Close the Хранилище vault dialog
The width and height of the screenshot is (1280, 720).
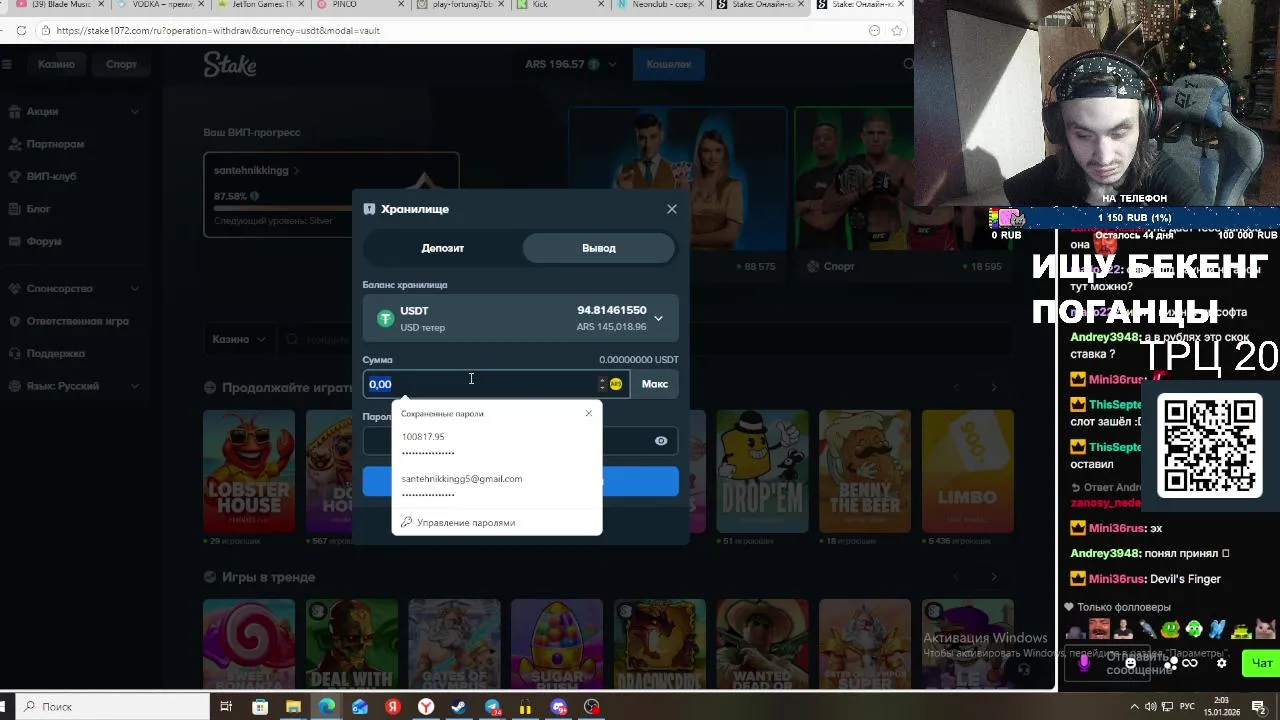pyautogui.click(x=672, y=209)
